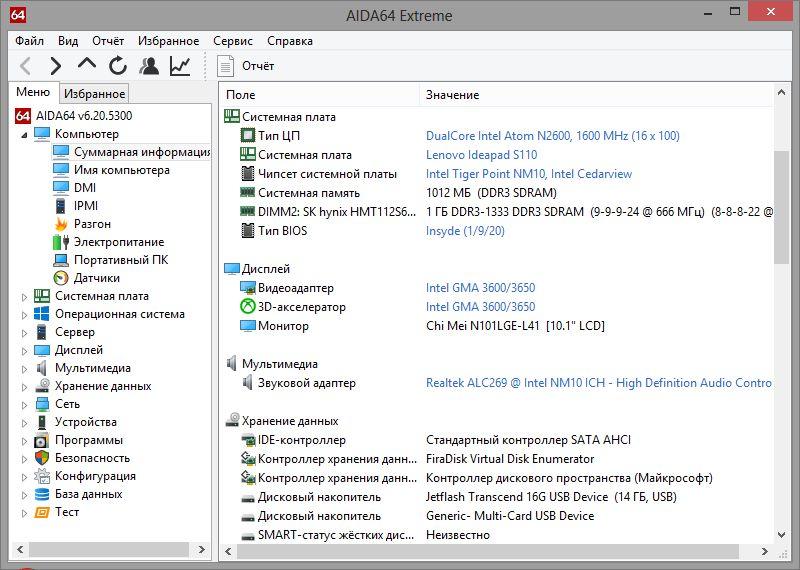Open the IPMI tree item

tap(76, 206)
